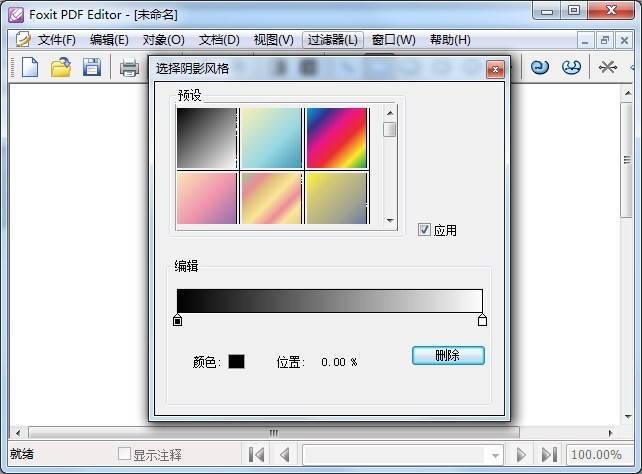The image size is (642, 474).
Task: Go to next page in status bar
Action: click(521, 454)
